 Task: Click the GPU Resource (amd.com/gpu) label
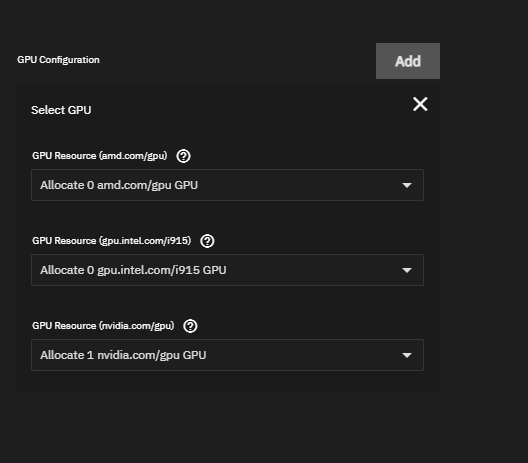coord(100,156)
